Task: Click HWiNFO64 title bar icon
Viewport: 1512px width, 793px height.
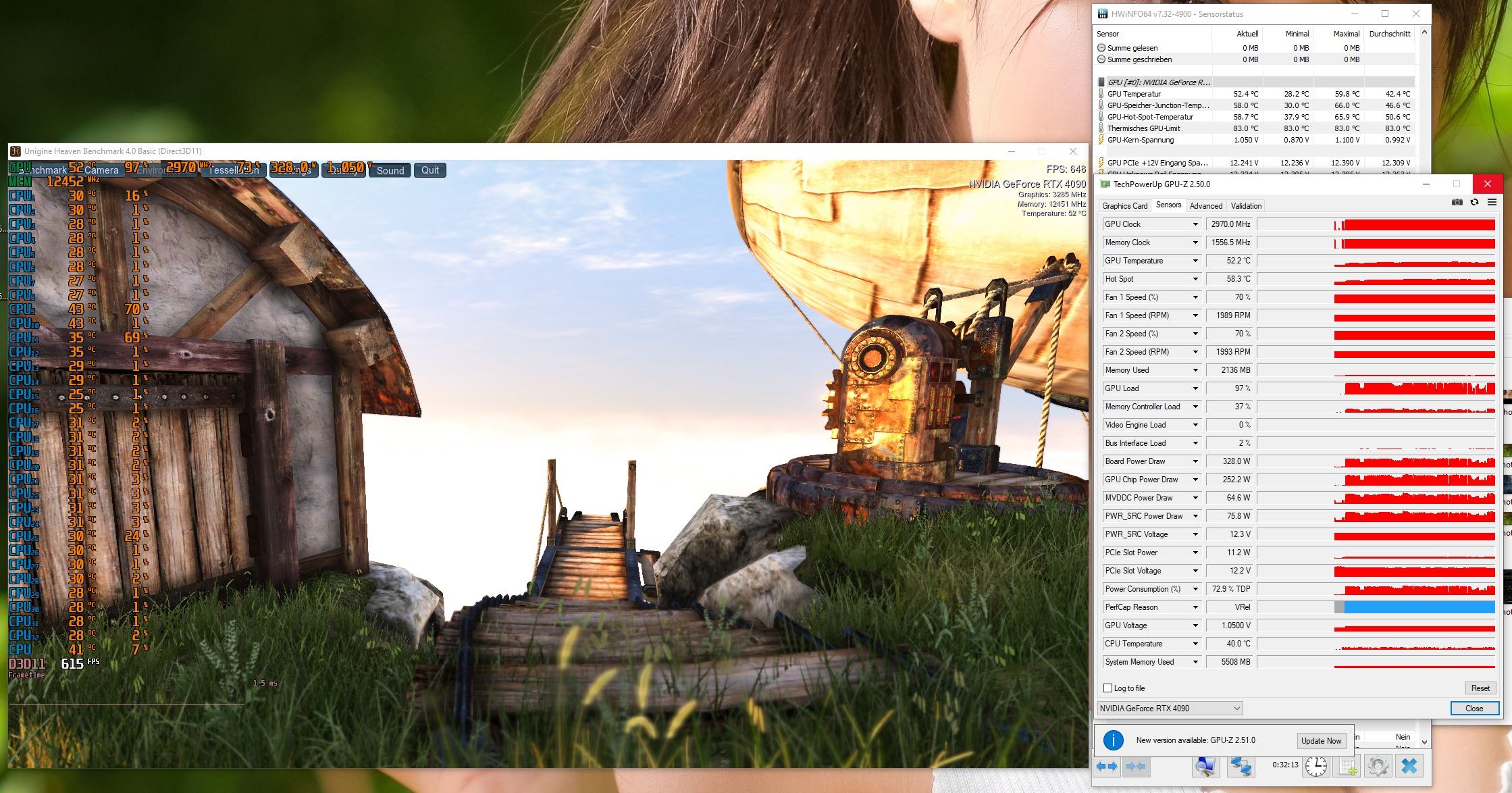Action: pos(1103,14)
